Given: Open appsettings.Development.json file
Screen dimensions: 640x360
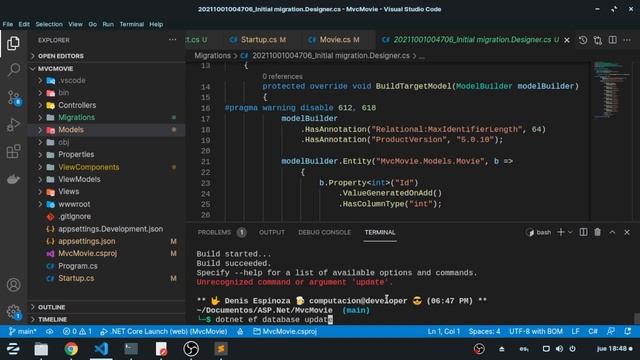Looking at the screenshot, I should click(106, 229).
